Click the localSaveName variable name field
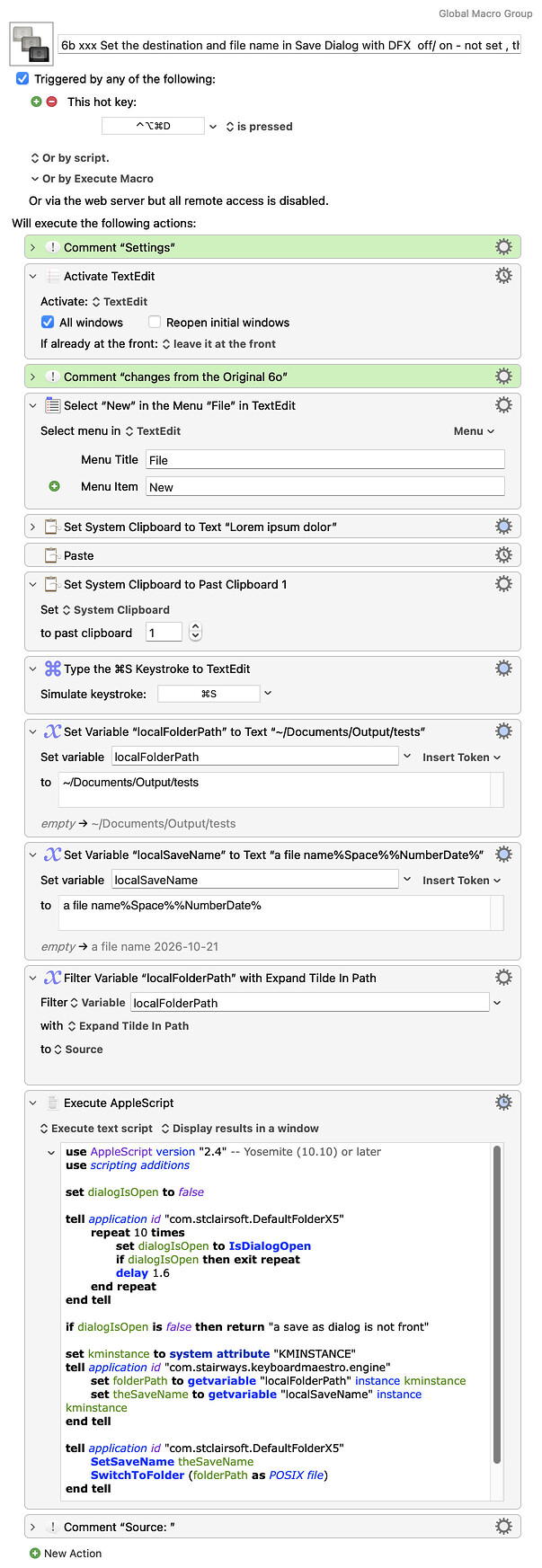This screenshot has height=1568, width=542. [255, 880]
